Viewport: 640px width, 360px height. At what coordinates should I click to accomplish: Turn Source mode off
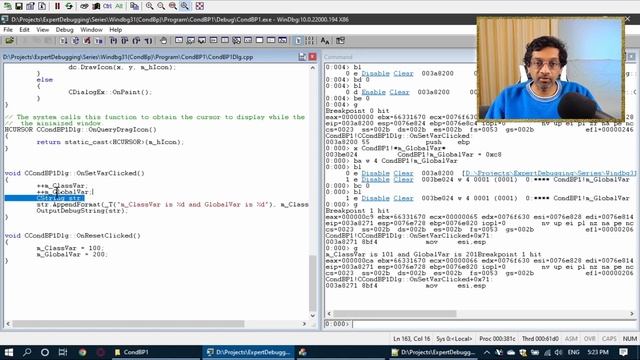[x=309, y=40]
